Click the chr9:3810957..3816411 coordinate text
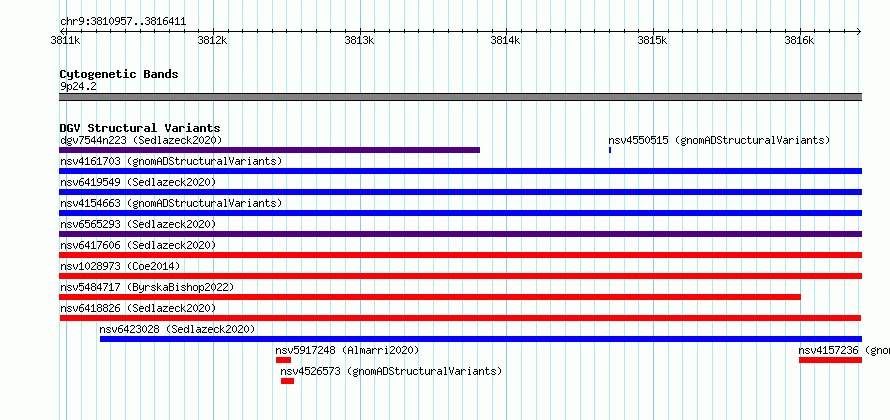 coord(123,22)
